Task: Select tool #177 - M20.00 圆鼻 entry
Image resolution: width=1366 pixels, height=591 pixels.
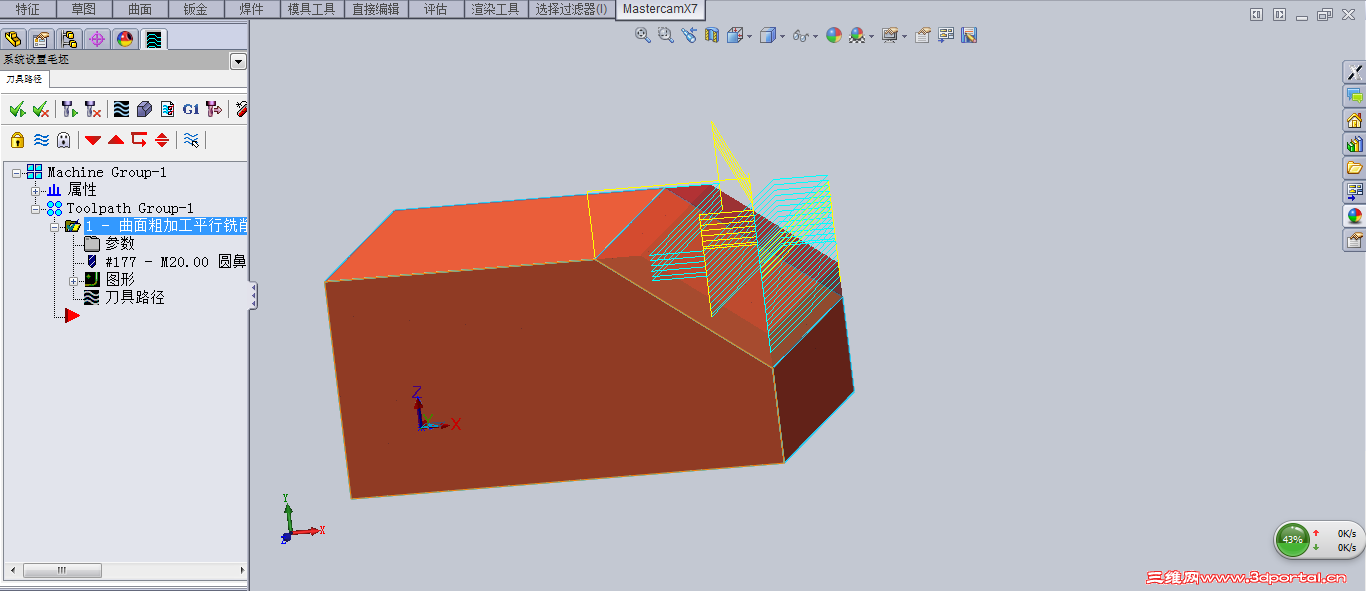Action: [176, 262]
